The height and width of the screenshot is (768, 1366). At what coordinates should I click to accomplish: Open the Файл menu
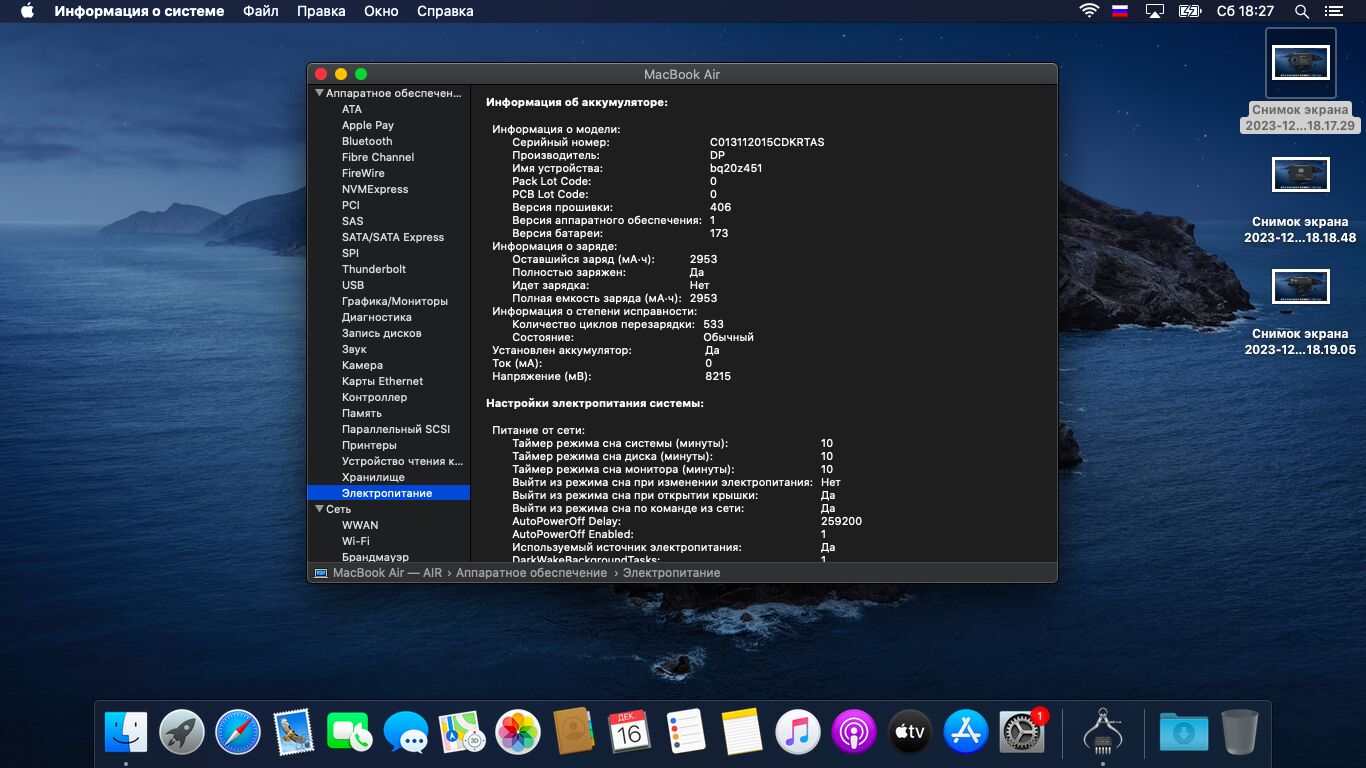(261, 11)
